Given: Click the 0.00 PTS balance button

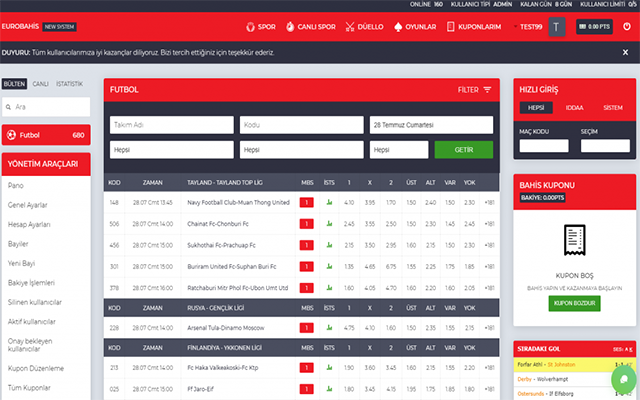Looking at the screenshot, I should tap(594, 28).
